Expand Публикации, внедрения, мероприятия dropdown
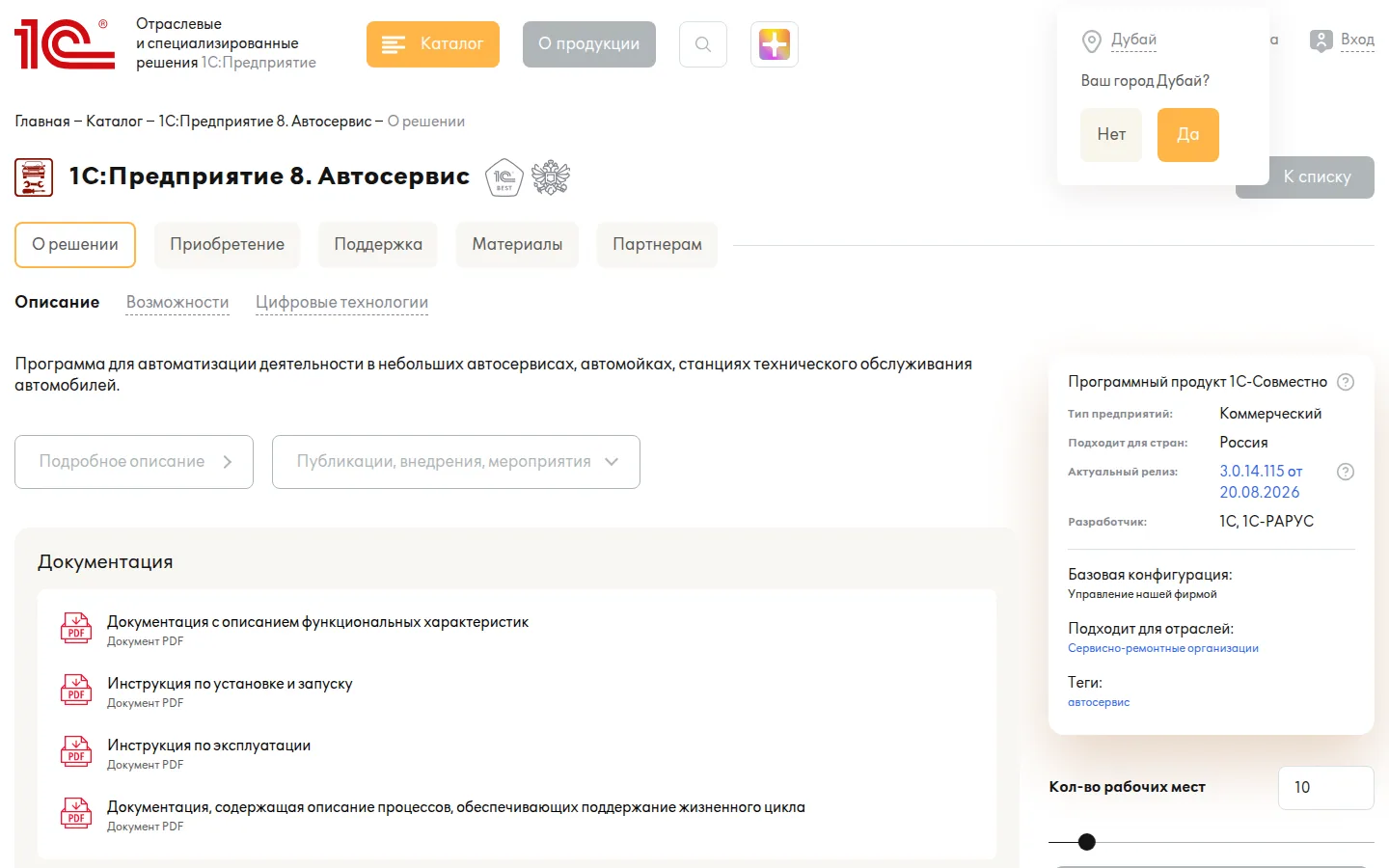Image resolution: width=1389 pixels, height=868 pixels. 456,462
